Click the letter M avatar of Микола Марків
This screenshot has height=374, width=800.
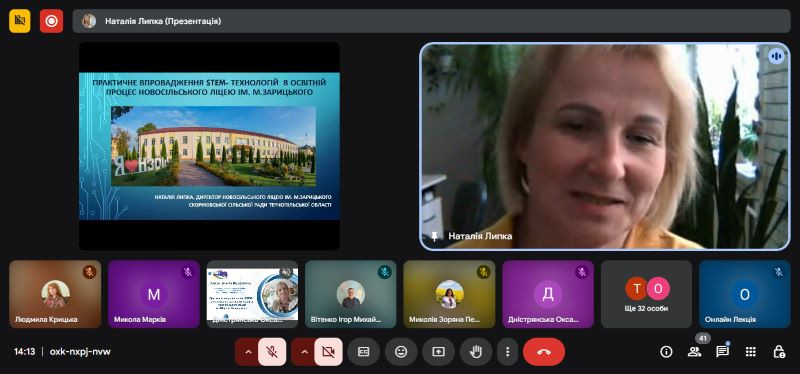[x=154, y=294]
